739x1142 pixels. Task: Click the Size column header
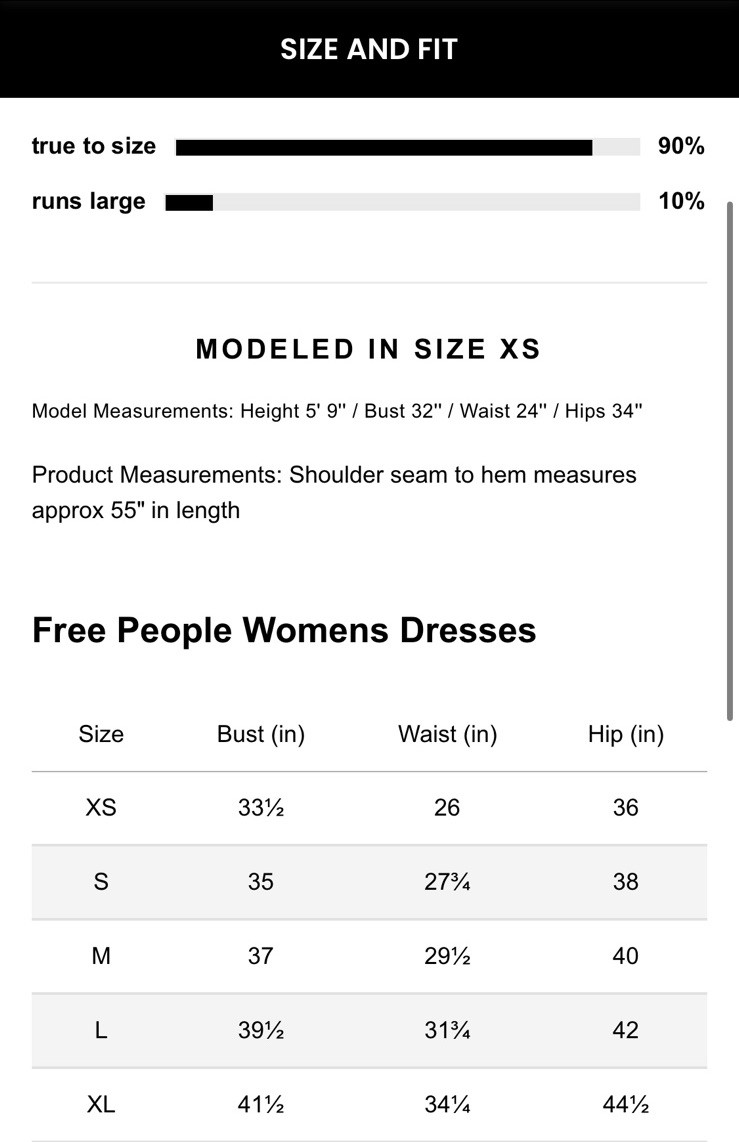[101, 734]
